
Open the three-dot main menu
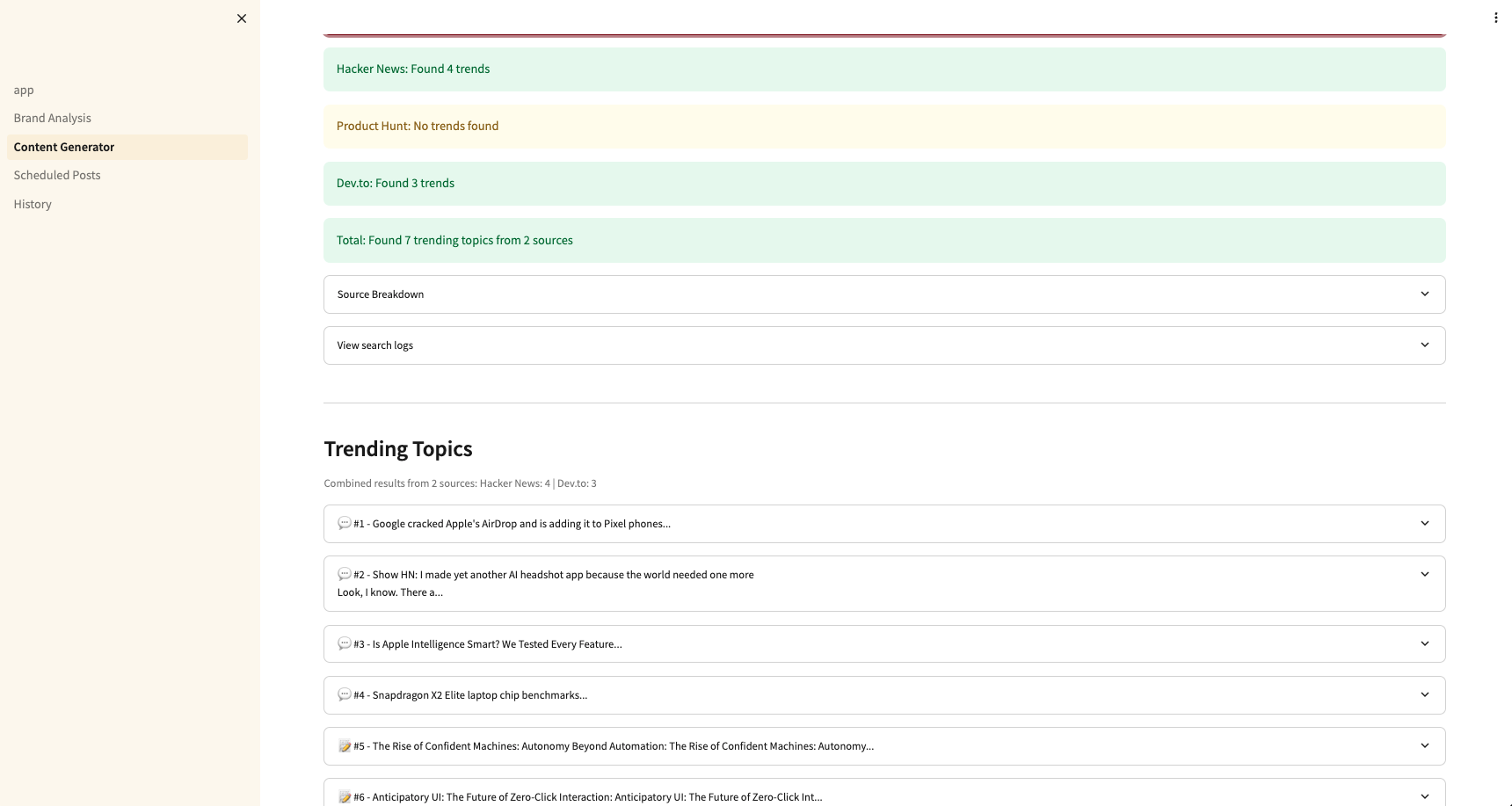1495,18
